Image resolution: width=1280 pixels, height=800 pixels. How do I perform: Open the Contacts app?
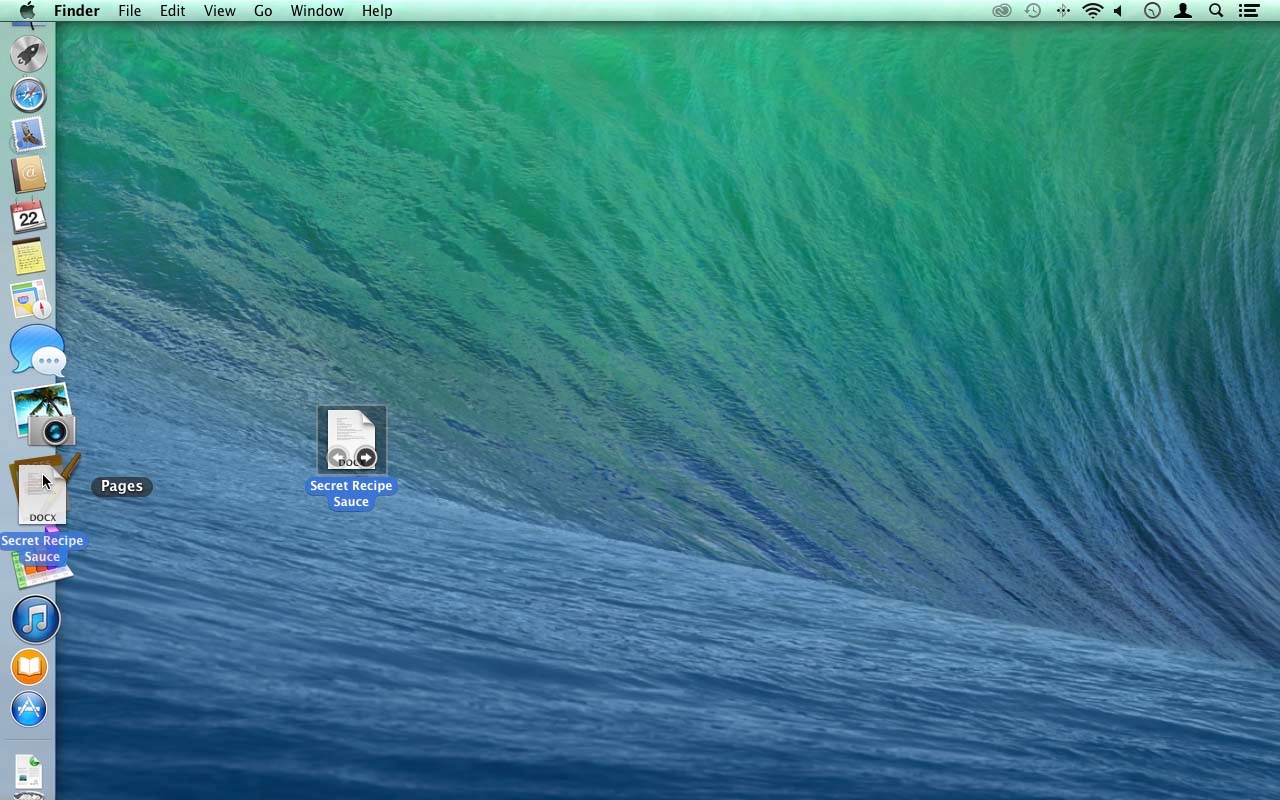click(28, 175)
